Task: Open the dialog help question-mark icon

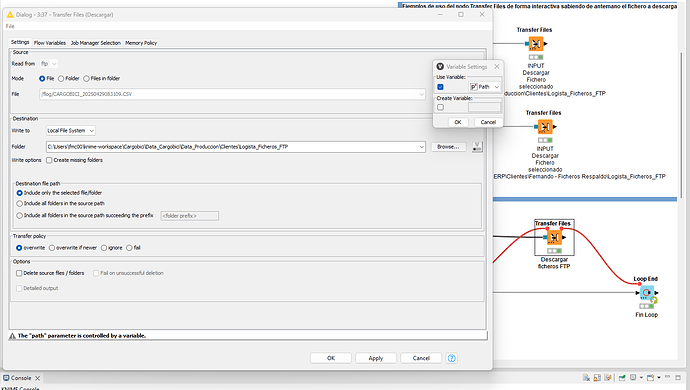Action: [451, 358]
